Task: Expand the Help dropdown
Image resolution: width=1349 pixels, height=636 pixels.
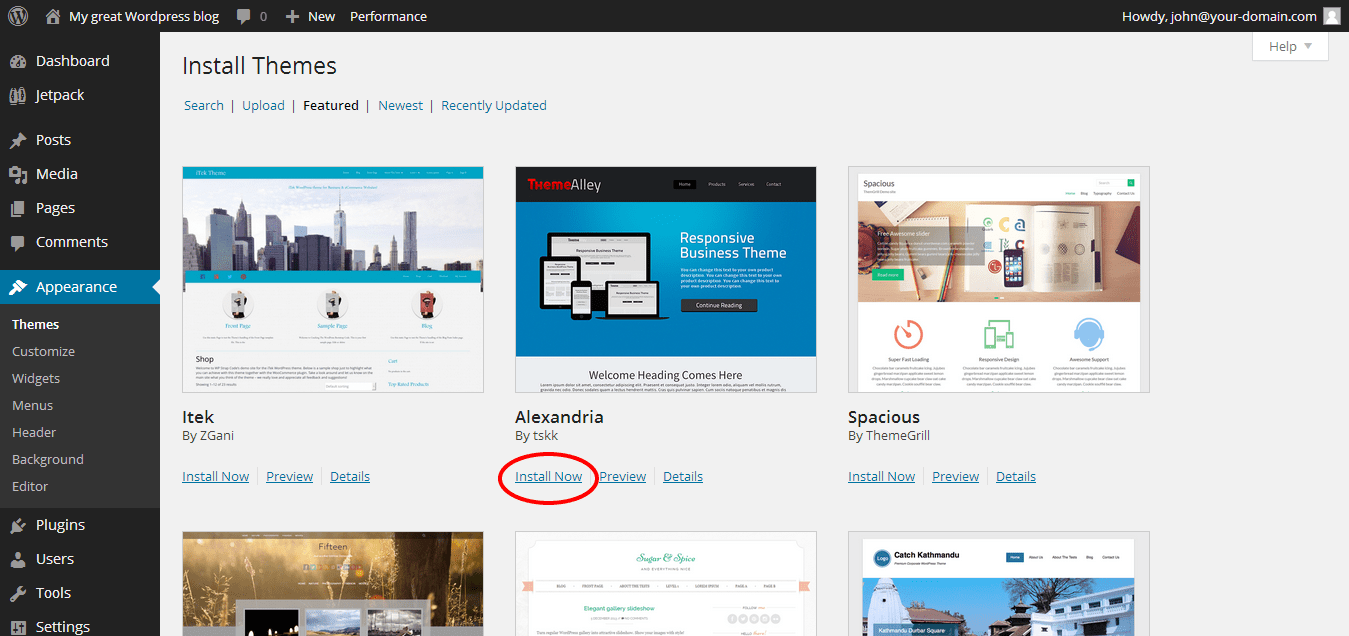Action: click(x=1290, y=46)
